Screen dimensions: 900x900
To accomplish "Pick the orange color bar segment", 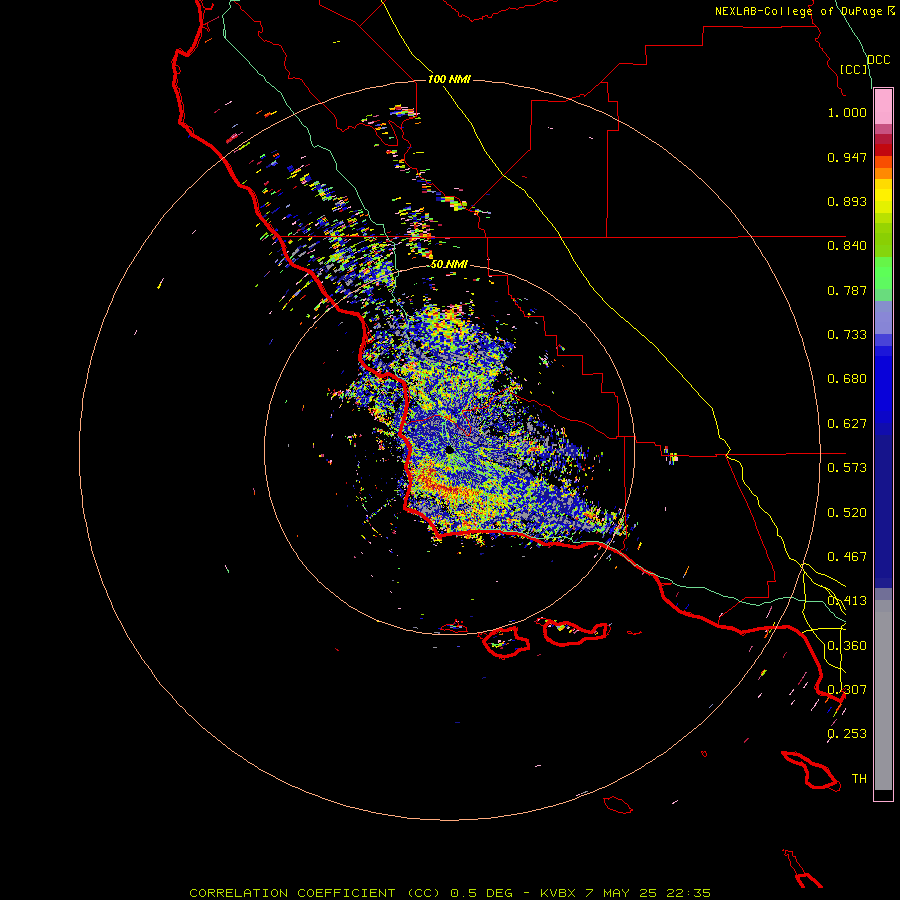I will pos(883,173).
